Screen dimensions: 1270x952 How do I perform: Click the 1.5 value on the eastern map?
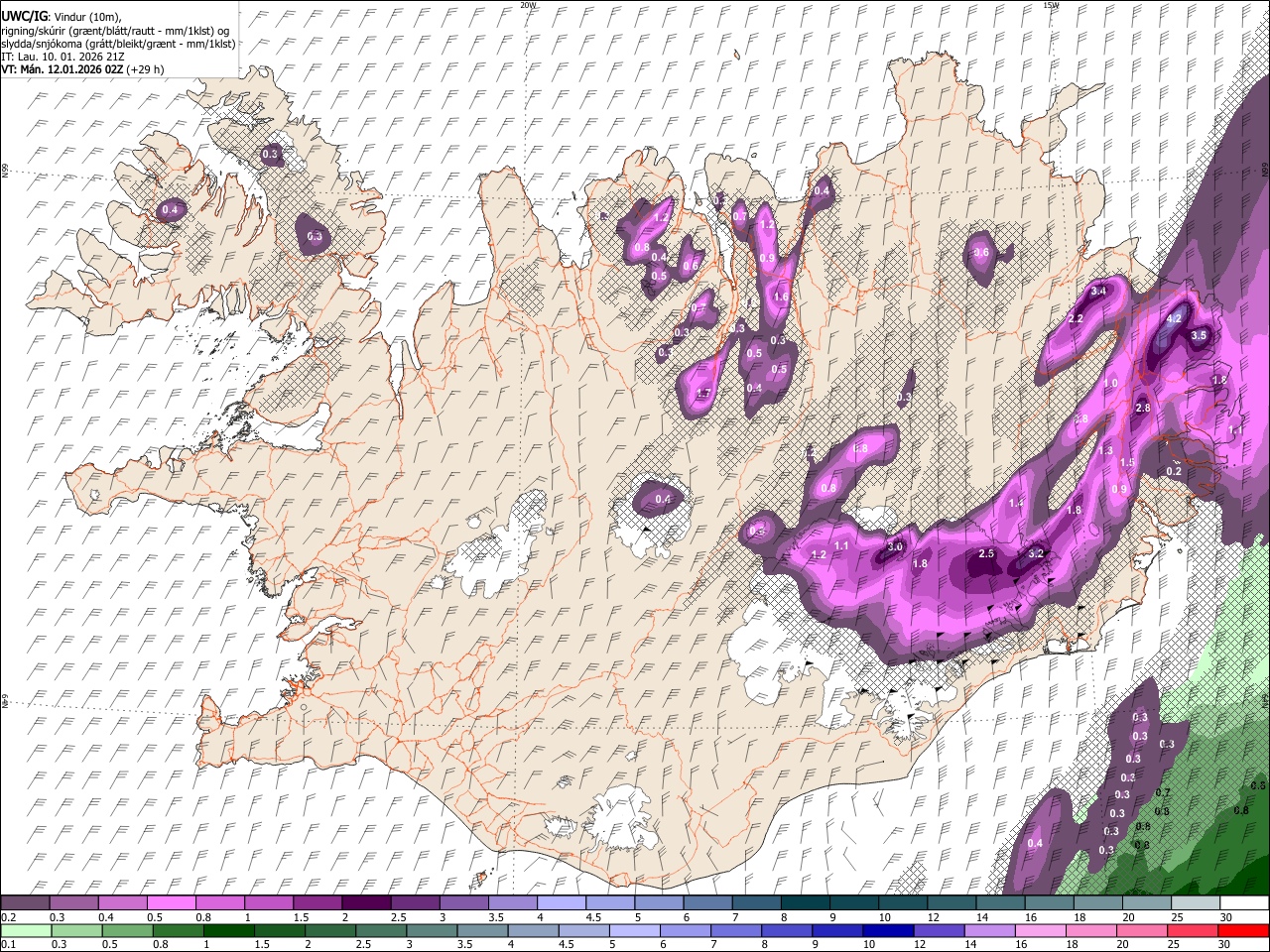(x=1127, y=463)
